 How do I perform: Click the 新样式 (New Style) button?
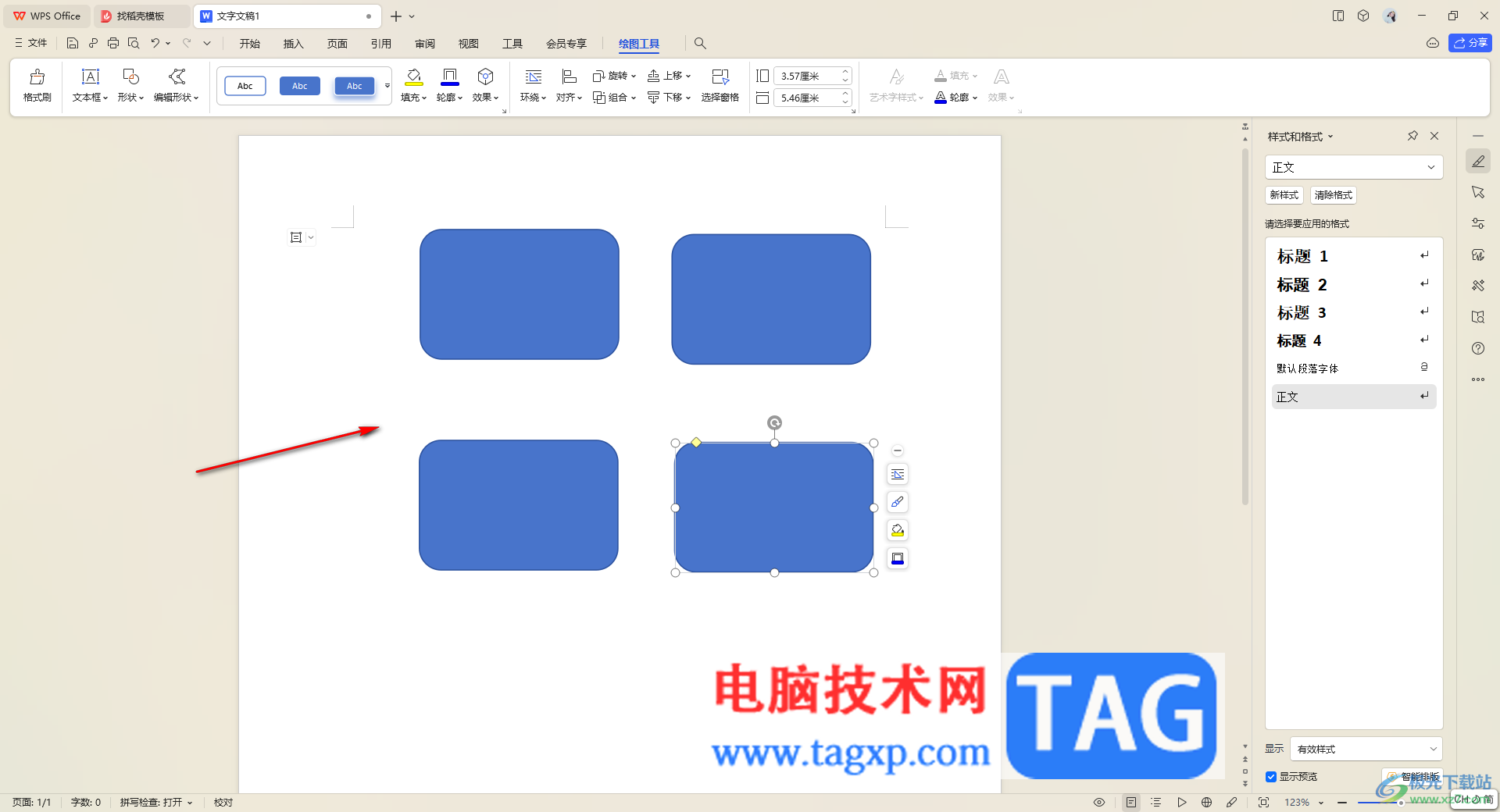1284,195
